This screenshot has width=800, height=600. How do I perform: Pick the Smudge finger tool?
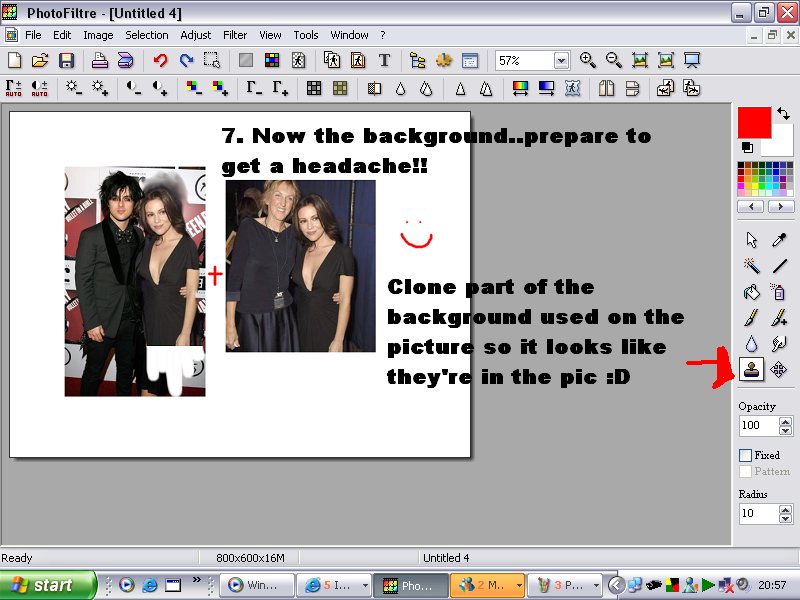(779, 343)
